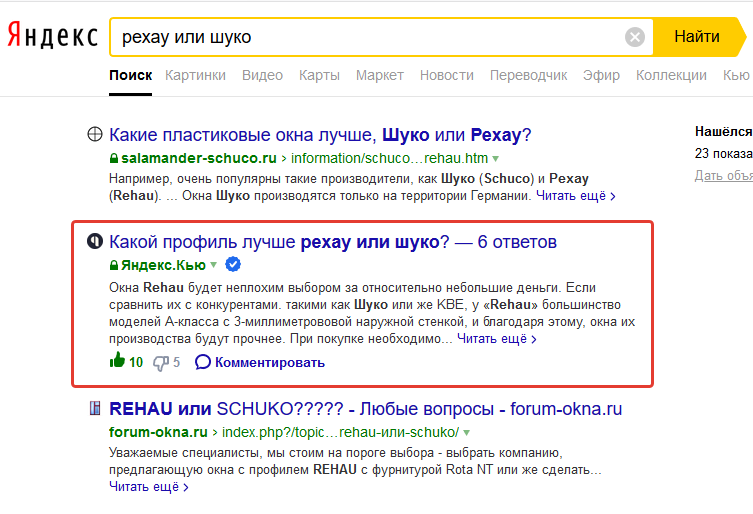Open dropdown arrow next to Яндекс.Кью
Viewport: 753px width, 514px height.
[213, 266]
